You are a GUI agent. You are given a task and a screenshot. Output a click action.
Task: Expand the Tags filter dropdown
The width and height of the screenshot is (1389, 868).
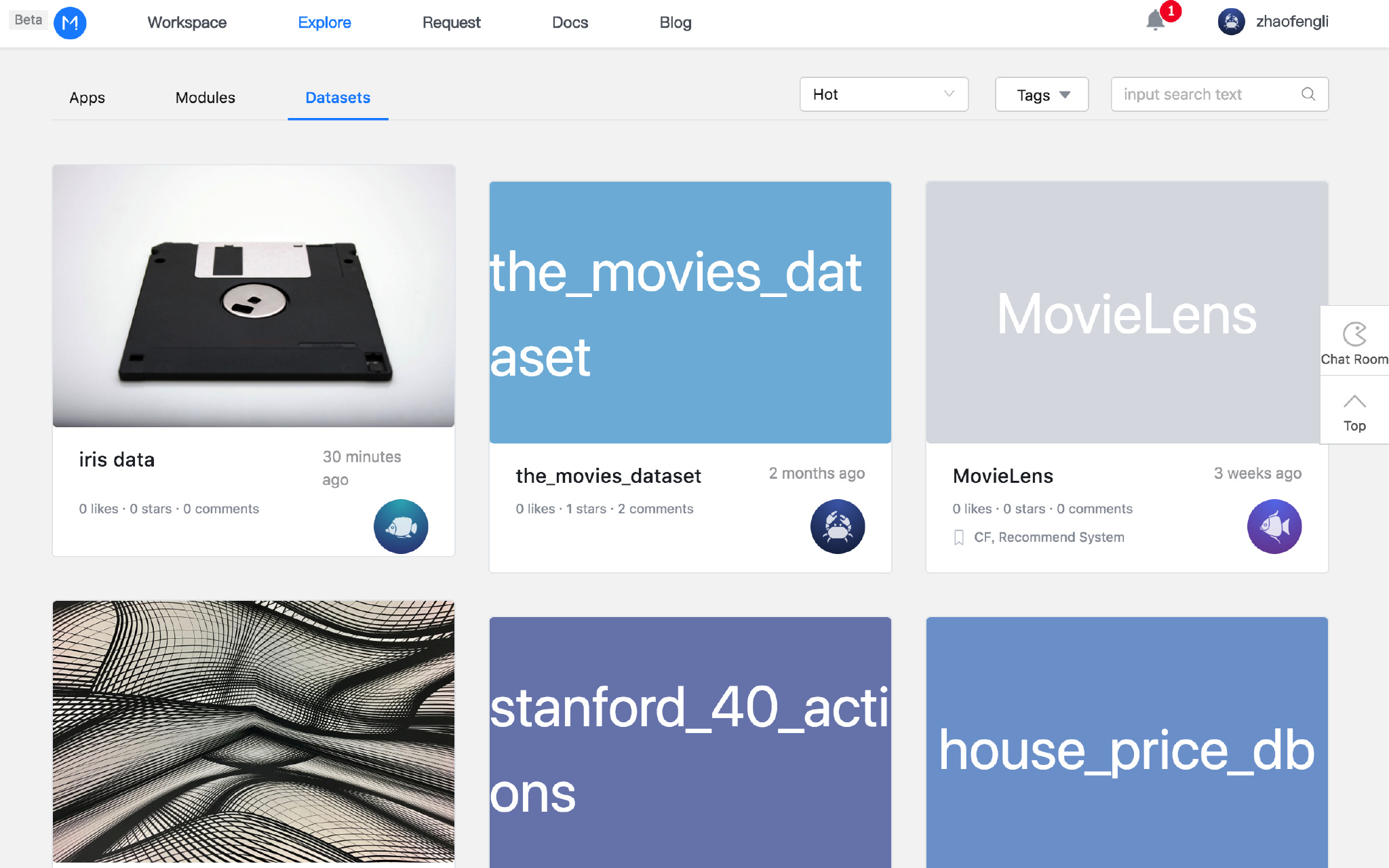click(1042, 94)
